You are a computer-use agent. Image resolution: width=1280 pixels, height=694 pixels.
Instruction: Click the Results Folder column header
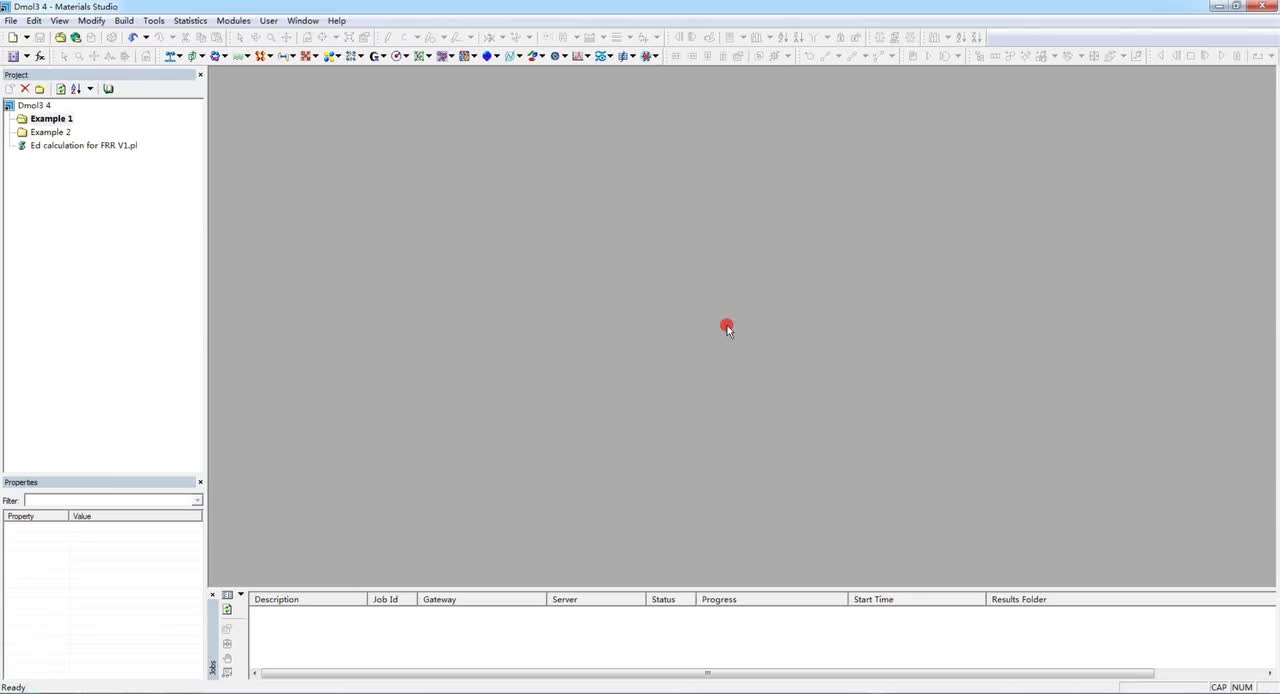tap(1130, 599)
